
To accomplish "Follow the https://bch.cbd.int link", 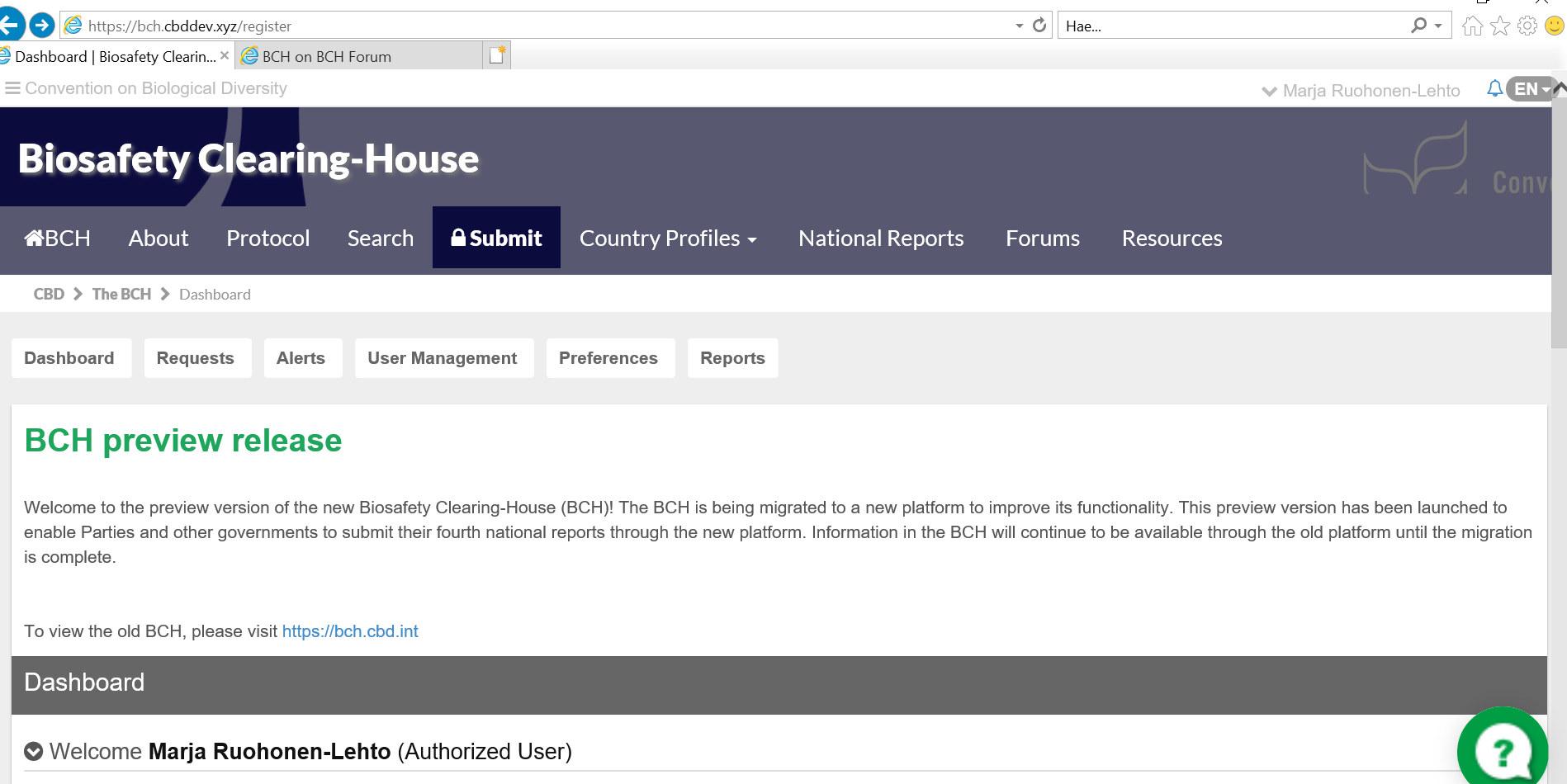I will tap(350, 631).
